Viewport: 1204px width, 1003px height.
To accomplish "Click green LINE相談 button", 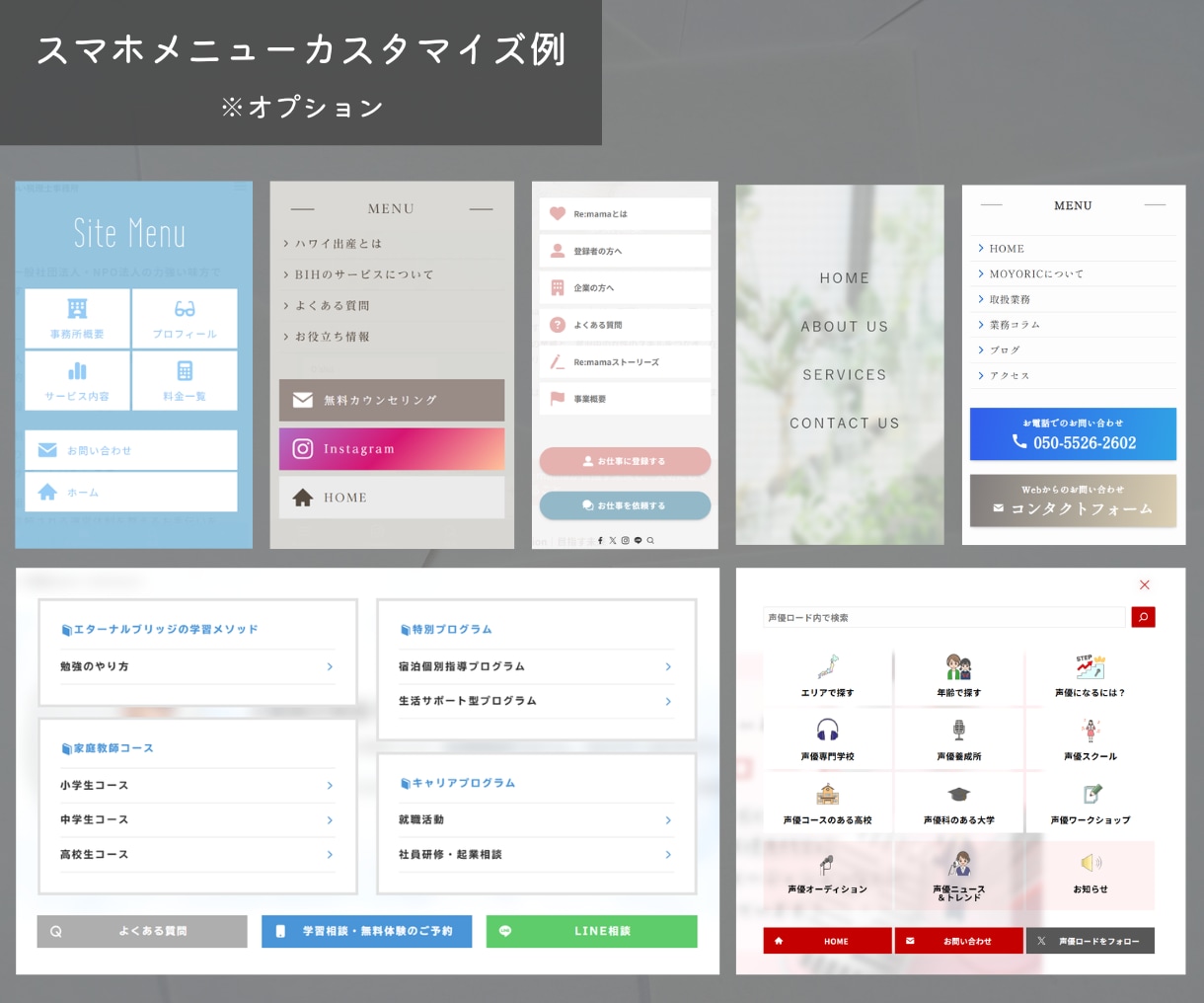I will coord(591,931).
